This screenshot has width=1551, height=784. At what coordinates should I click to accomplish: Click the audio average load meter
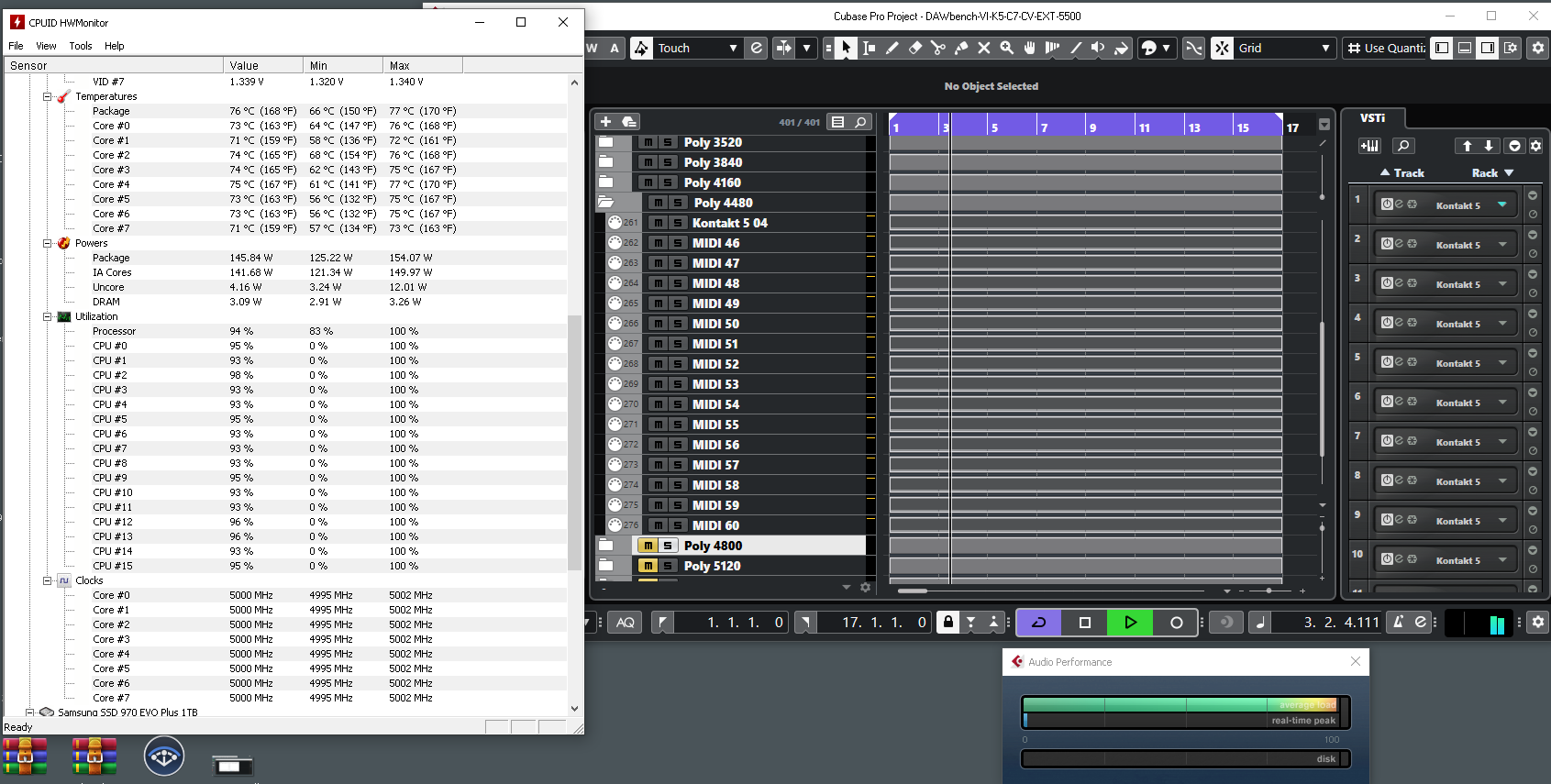tap(1181, 704)
